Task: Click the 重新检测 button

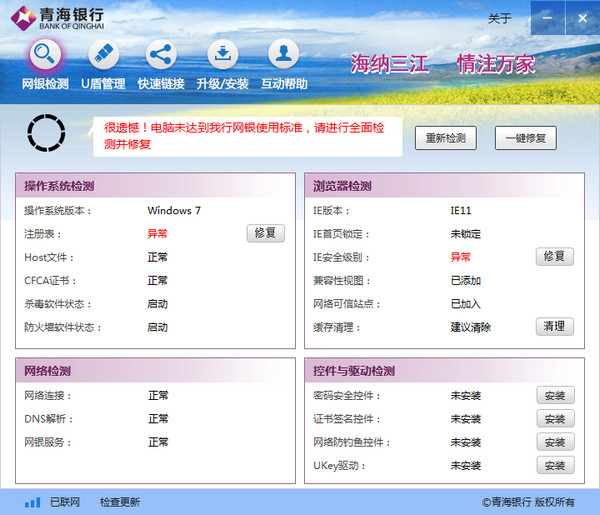Action: [x=446, y=138]
